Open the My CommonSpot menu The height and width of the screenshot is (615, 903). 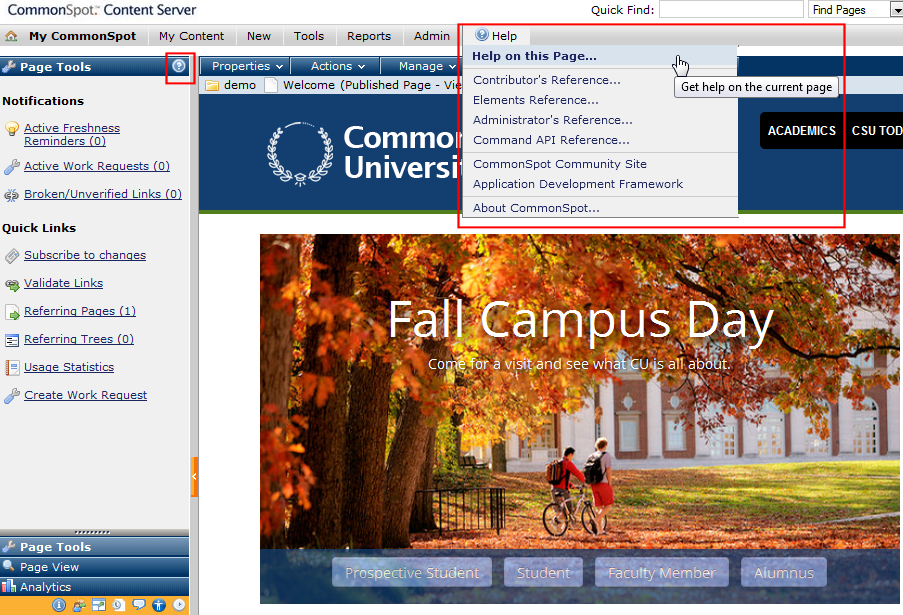click(x=82, y=36)
